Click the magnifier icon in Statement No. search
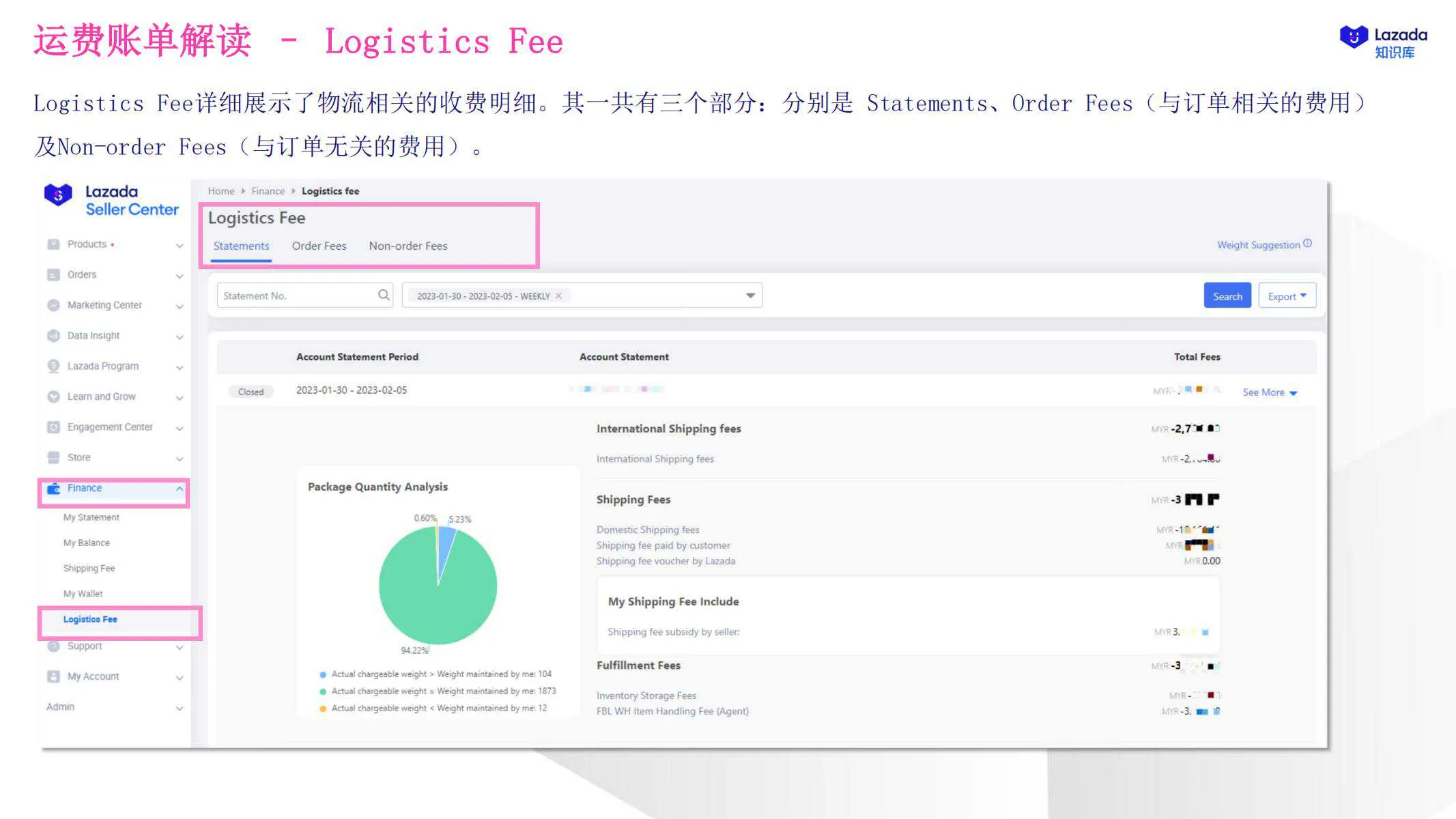This screenshot has height=819, width=1456. tap(384, 295)
